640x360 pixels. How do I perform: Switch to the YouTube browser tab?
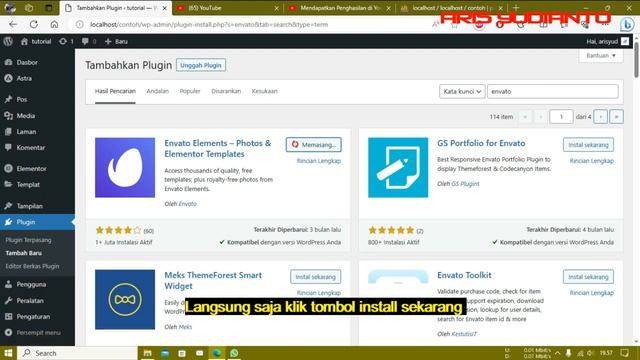click(227, 8)
